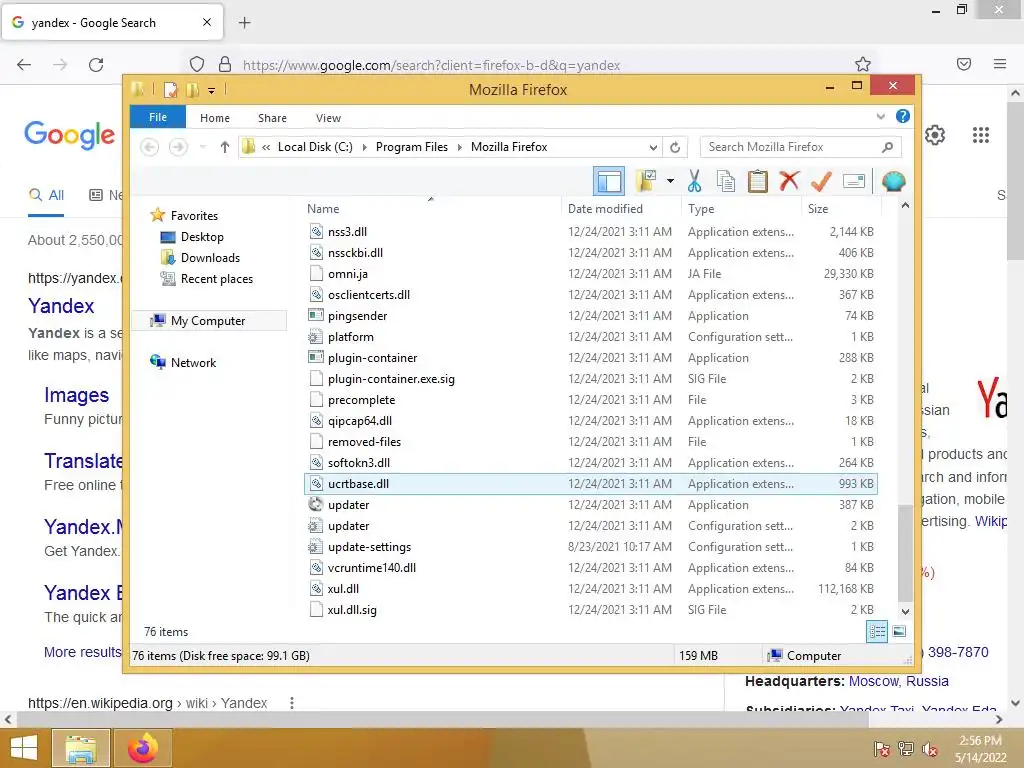Click the red X Delete icon
Image resolution: width=1024 pixels, height=768 pixels.
pos(789,180)
